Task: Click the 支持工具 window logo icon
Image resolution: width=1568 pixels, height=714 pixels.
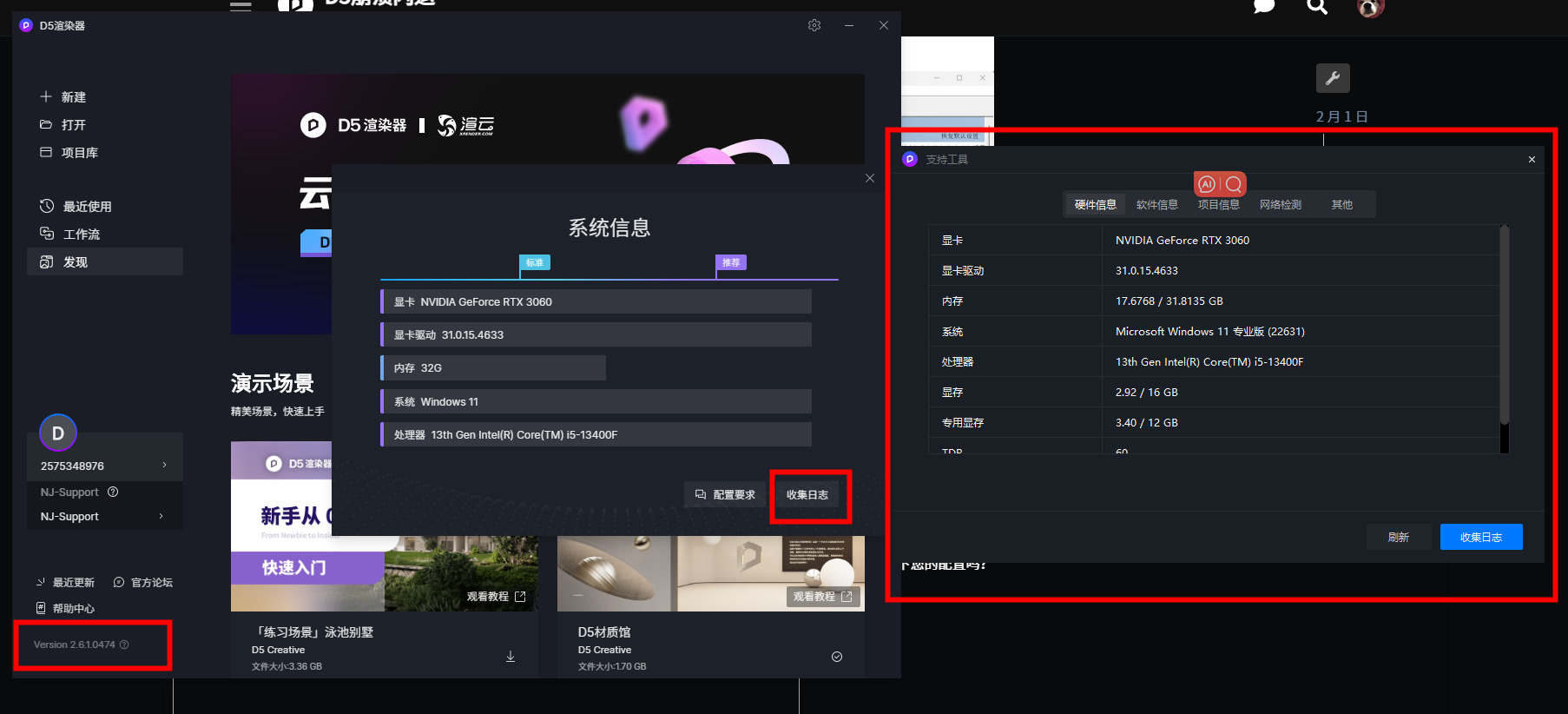Action: (910, 159)
